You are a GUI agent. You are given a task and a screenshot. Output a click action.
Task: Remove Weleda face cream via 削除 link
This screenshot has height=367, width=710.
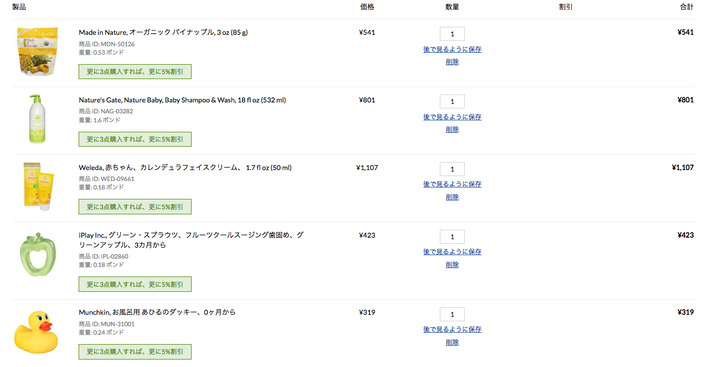click(452, 197)
